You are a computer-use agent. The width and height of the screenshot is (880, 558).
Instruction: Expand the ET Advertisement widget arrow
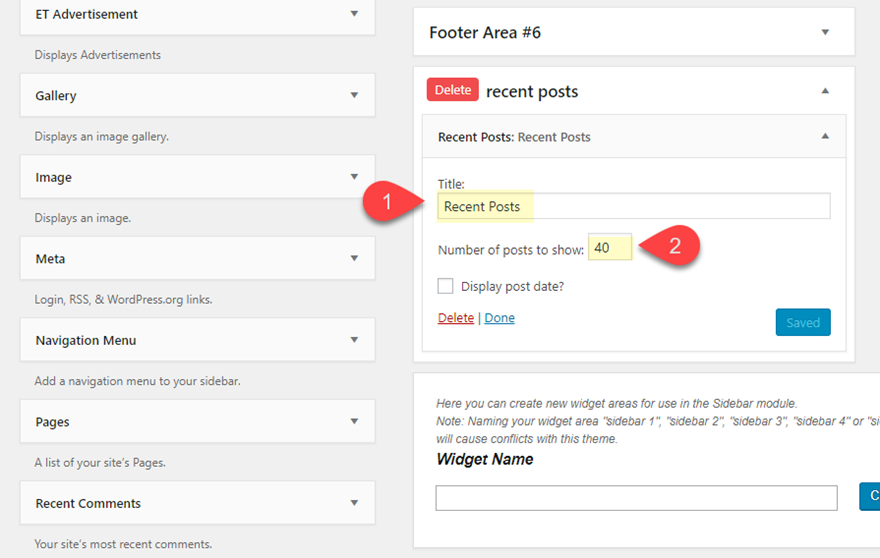[x=354, y=14]
